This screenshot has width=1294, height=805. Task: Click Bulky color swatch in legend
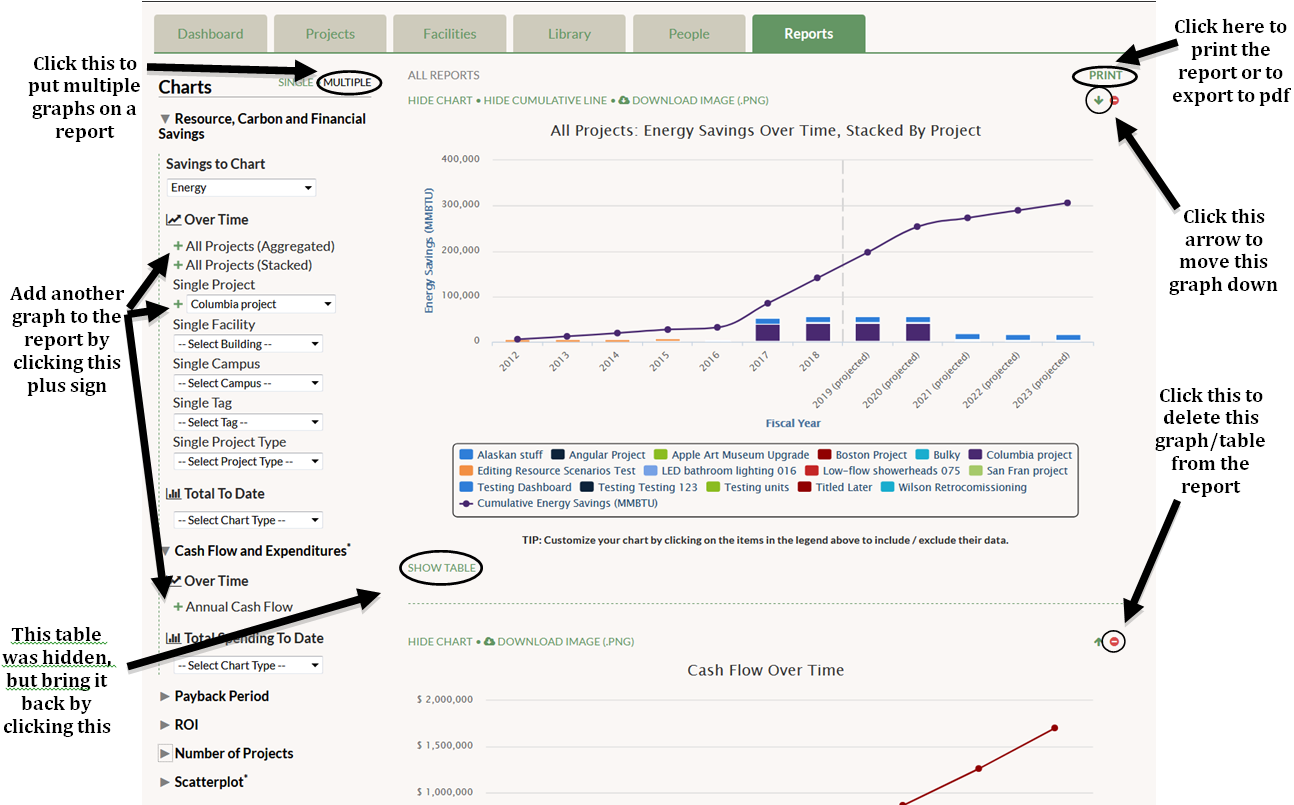click(923, 455)
